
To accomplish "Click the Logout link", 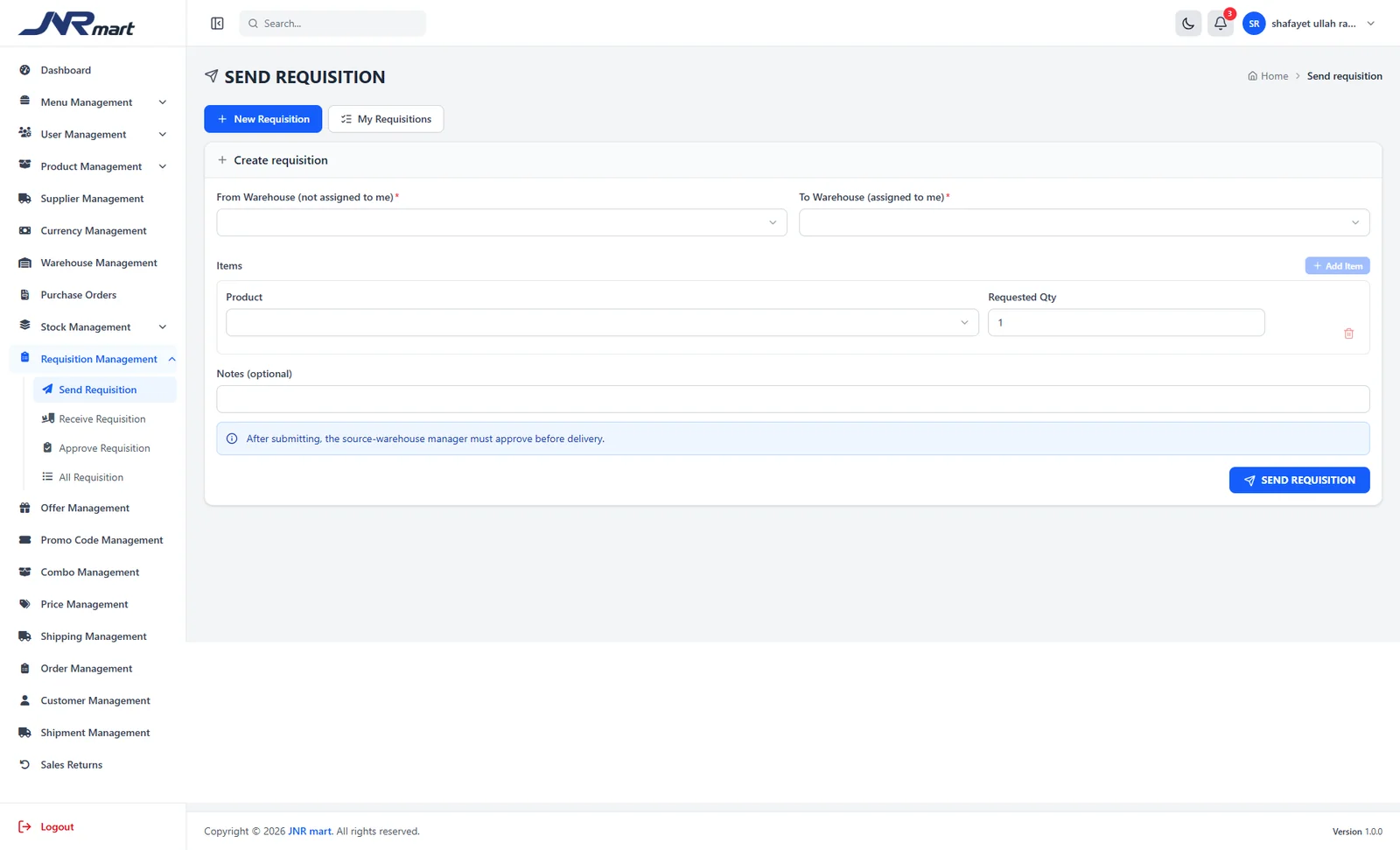I will pos(46,826).
